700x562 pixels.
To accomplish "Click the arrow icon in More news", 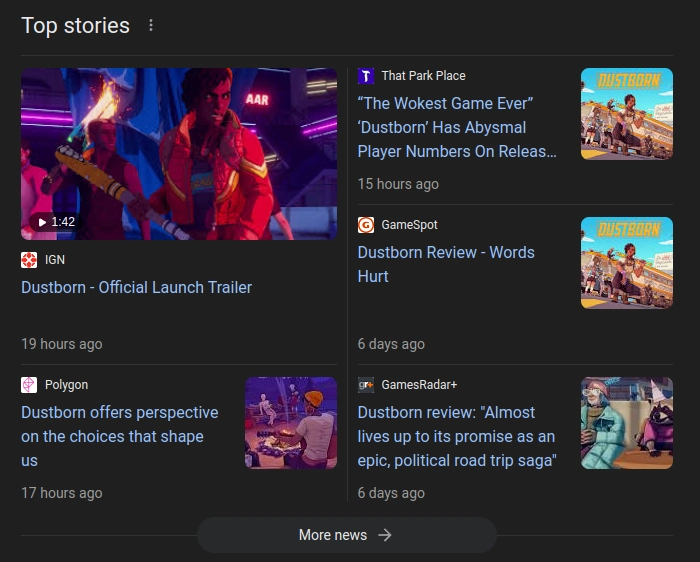I will [x=385, y=535].
